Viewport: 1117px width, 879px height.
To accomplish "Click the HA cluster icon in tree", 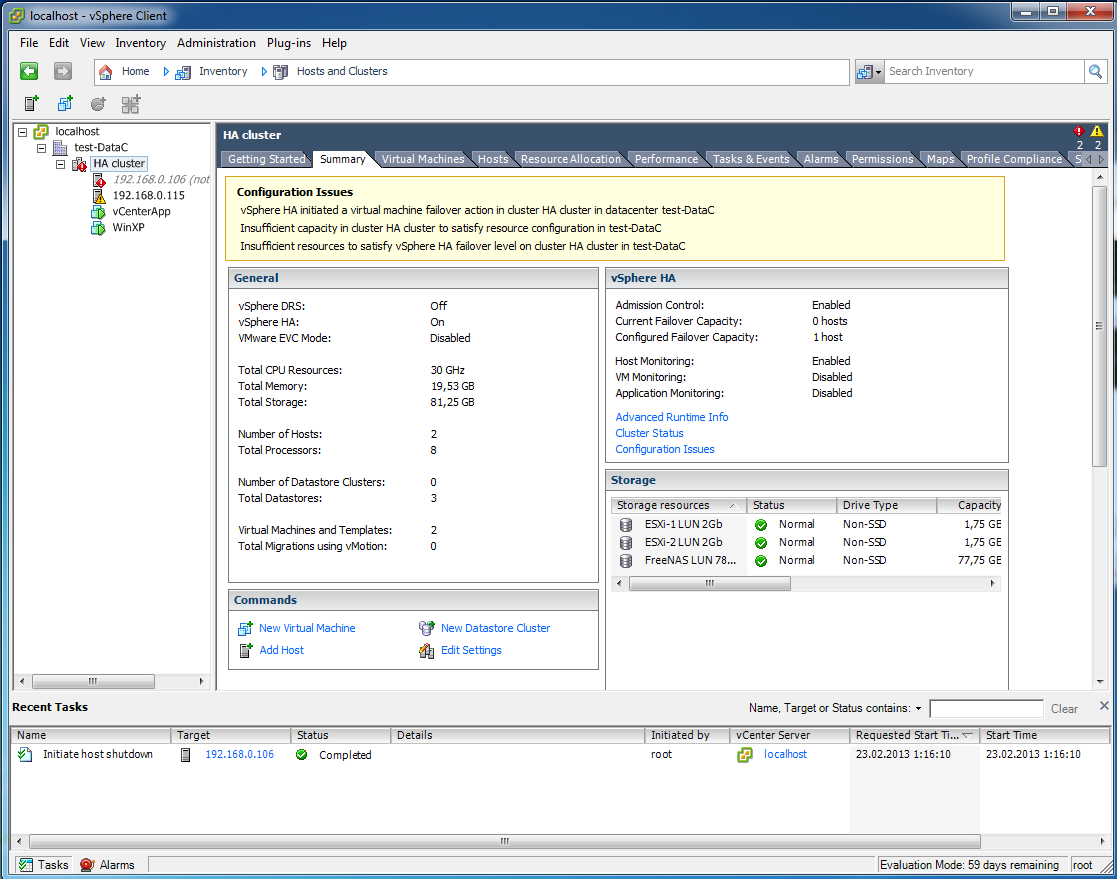I will 79,164.
